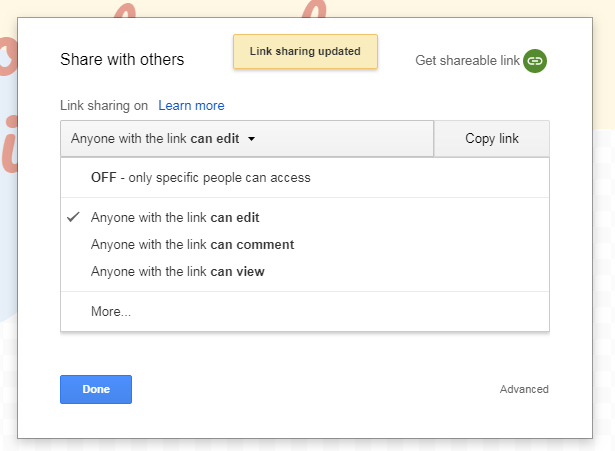The width and height of the screenshot is (615, 451).
Task: Open the link permission dropdown
Action: [x=247, y=138]
